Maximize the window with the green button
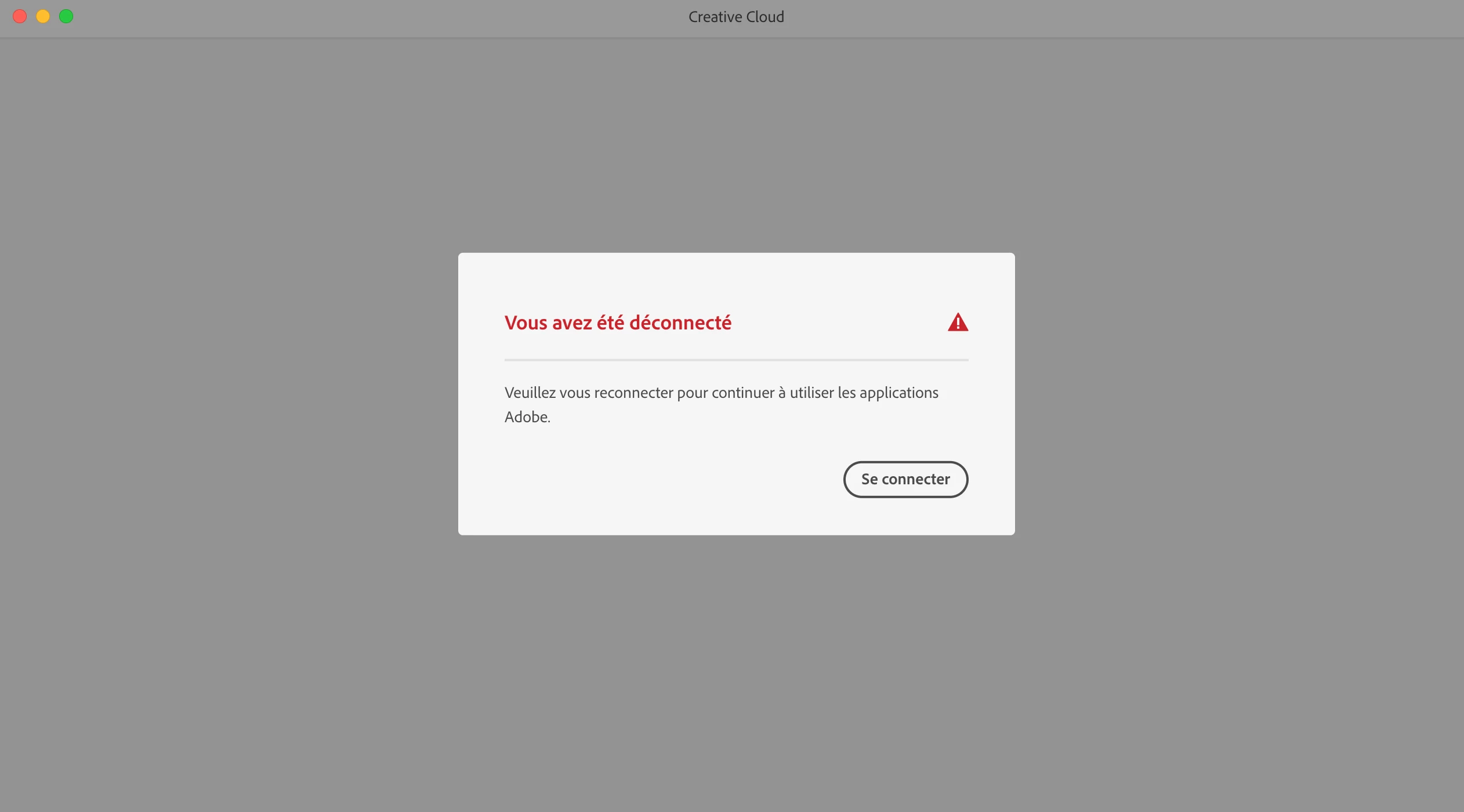This screenshot has height=812, width=1464. coord(66,16)
